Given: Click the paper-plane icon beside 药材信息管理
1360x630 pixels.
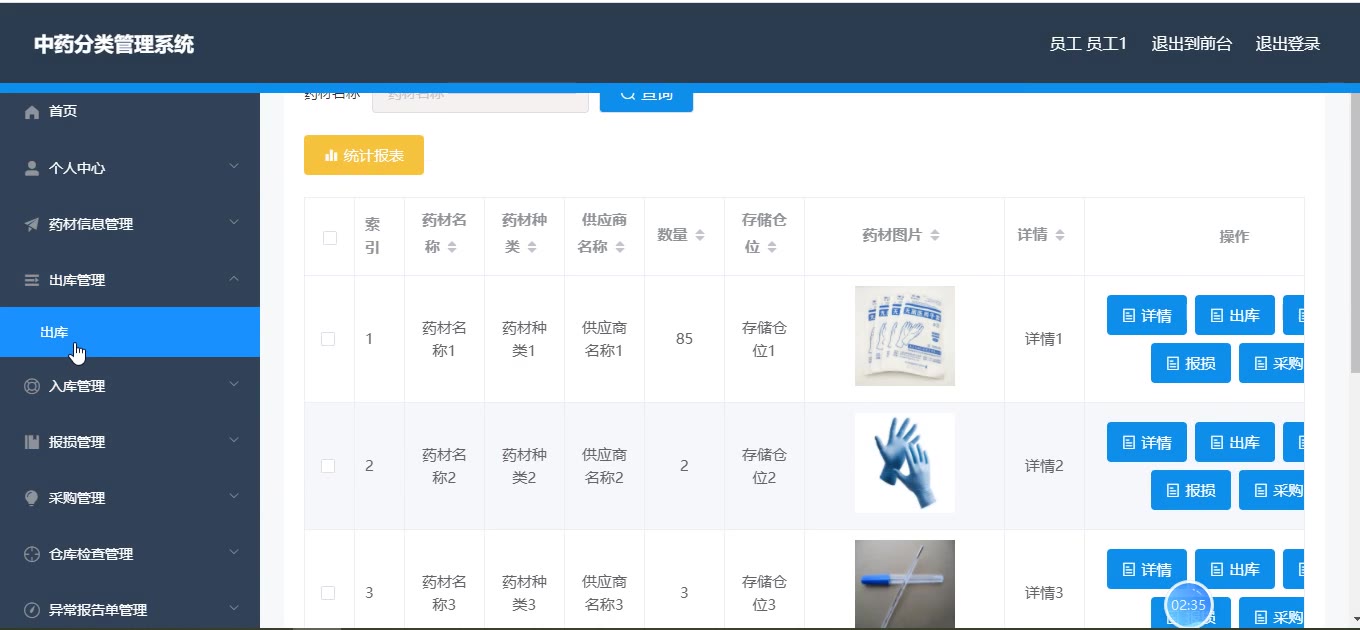Looking at the screenshot, I should 32,224.
